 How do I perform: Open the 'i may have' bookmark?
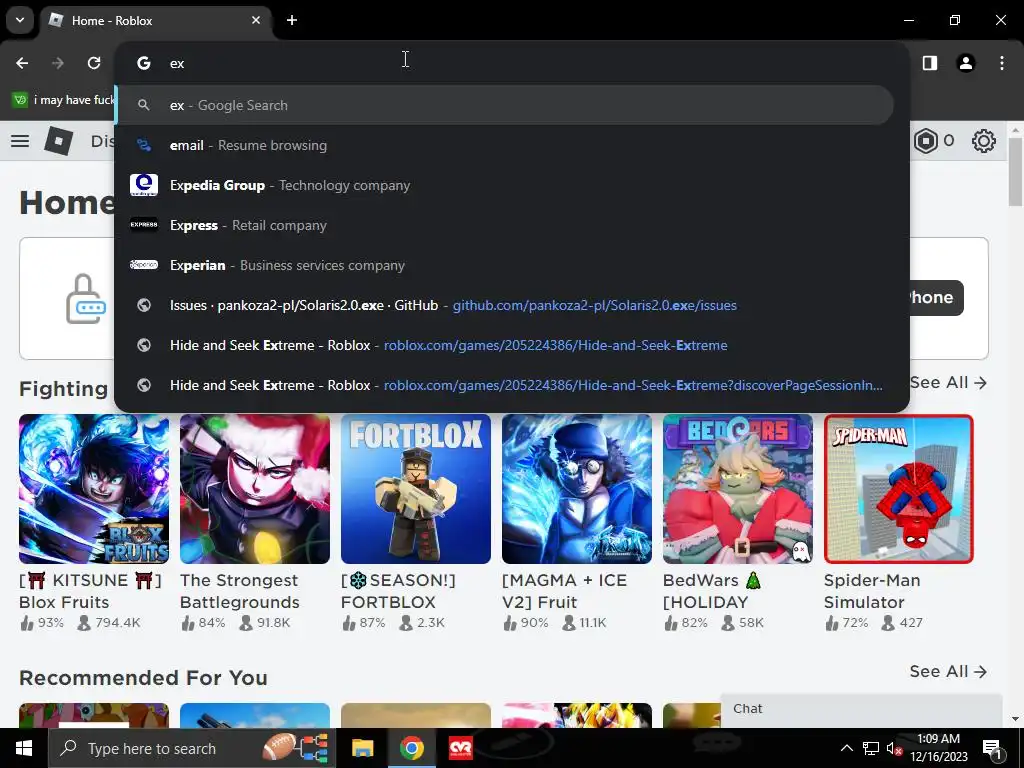click(64, 100)
